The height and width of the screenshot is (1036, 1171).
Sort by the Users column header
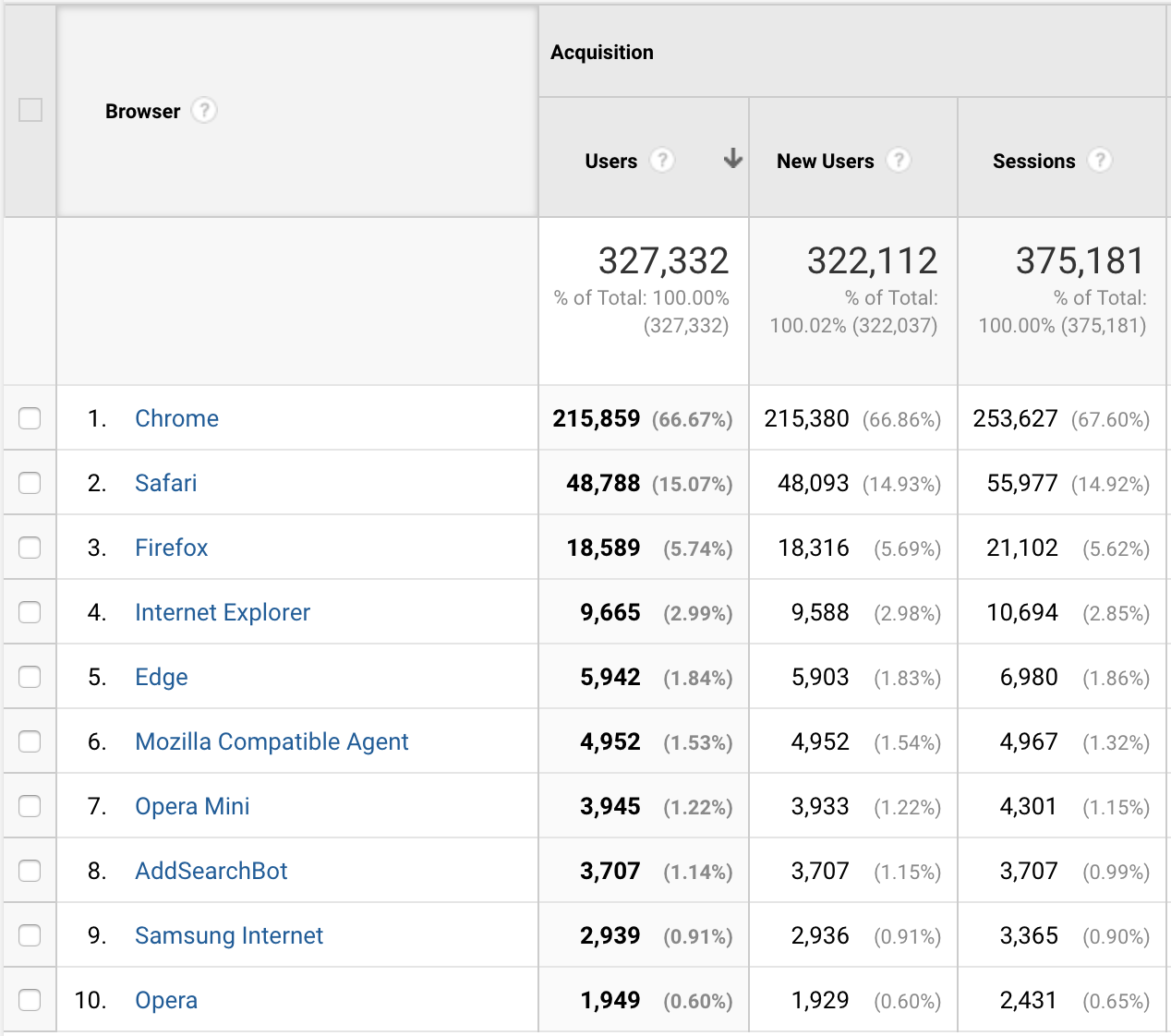click(x=610, y=161)
